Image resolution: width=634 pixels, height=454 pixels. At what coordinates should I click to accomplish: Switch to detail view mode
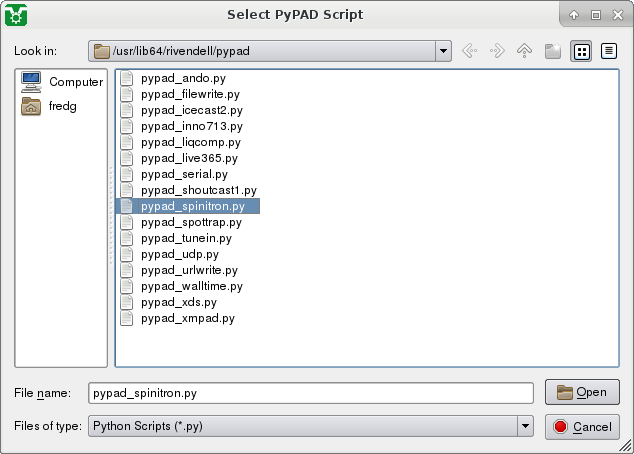pos(608,51)
